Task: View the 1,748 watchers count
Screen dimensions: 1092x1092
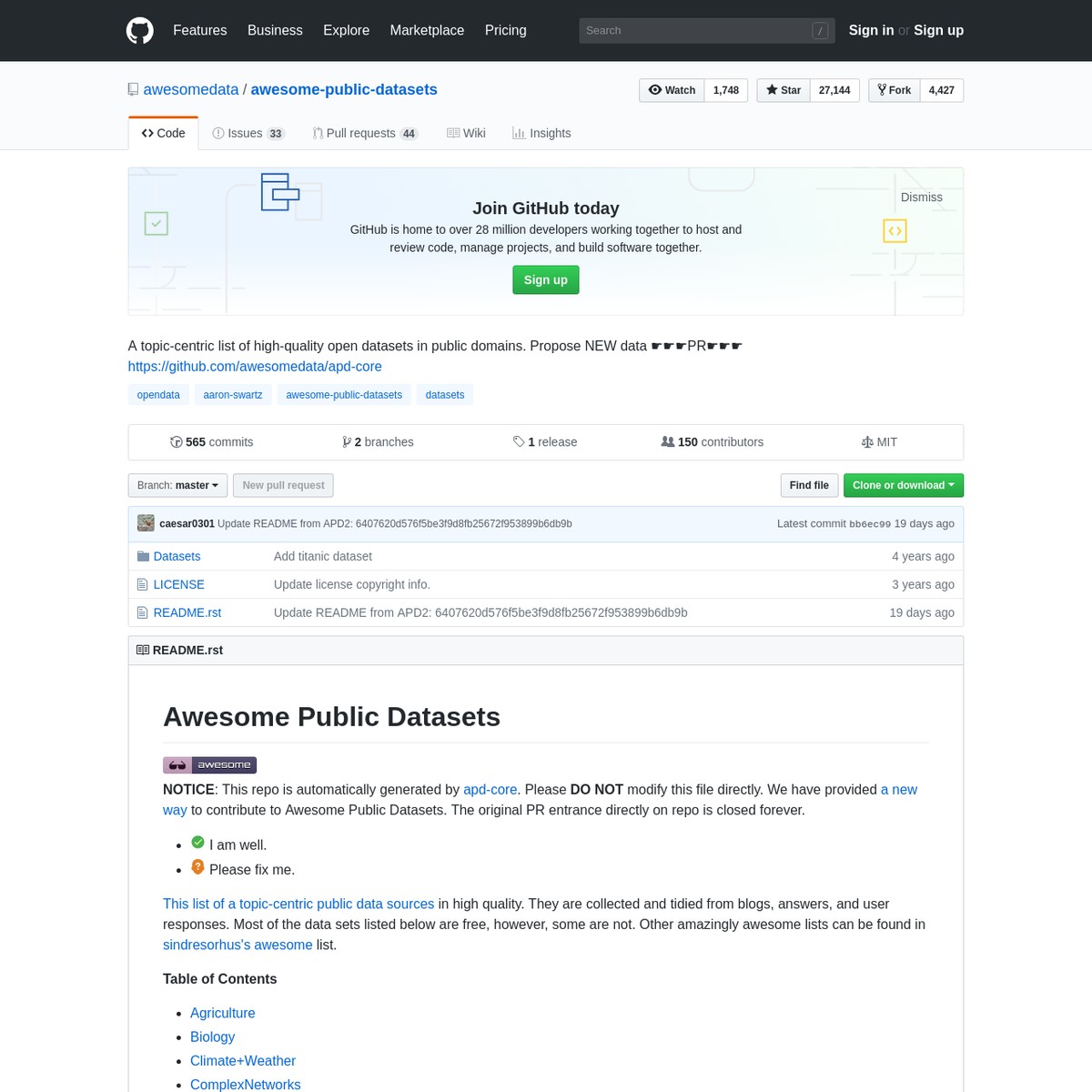Action: 726,90
